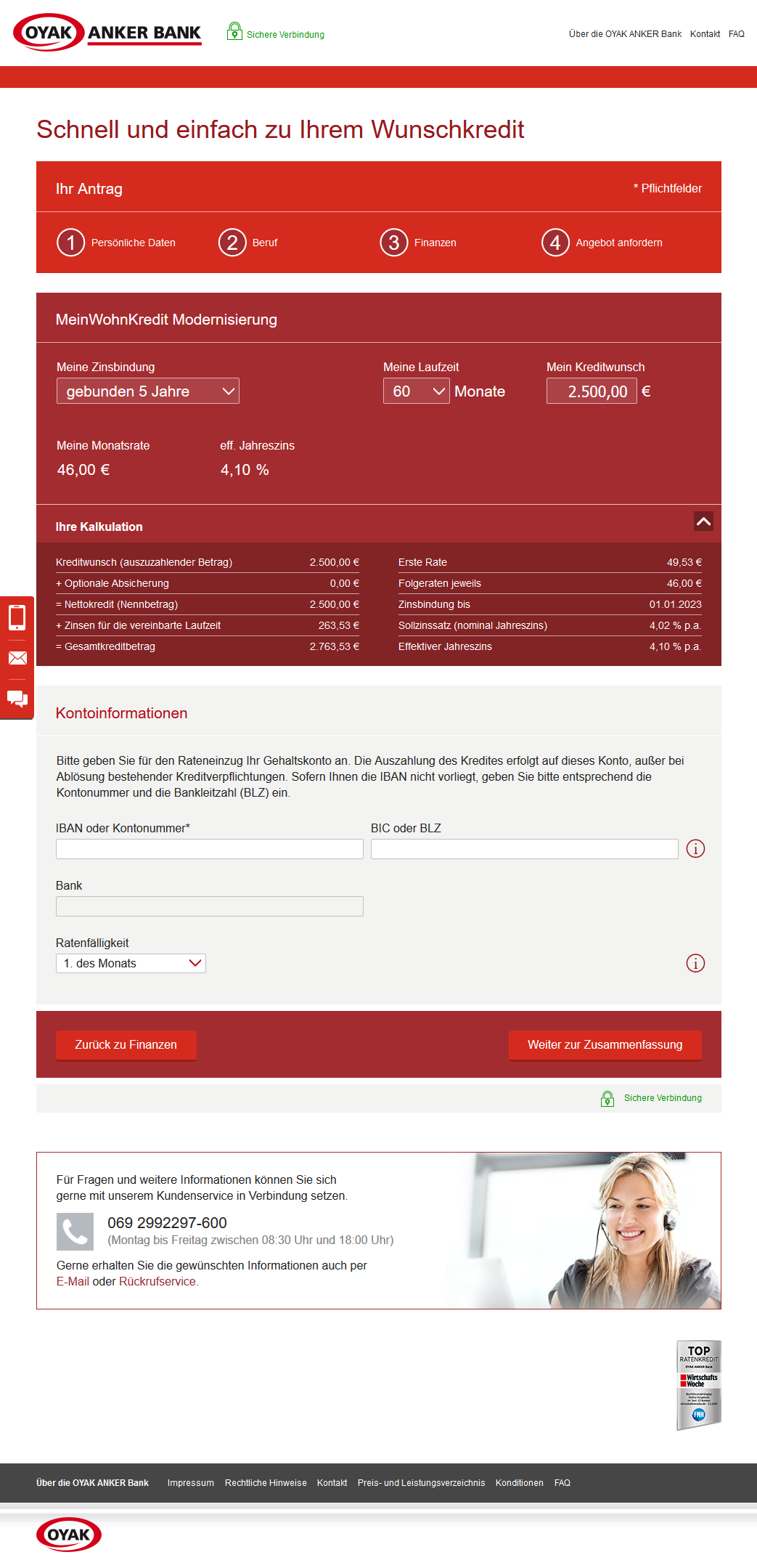Click step 4 circle Angebot anfordern
The height and width of the screenshot is (1568, 757).
(x=555, y=243)
